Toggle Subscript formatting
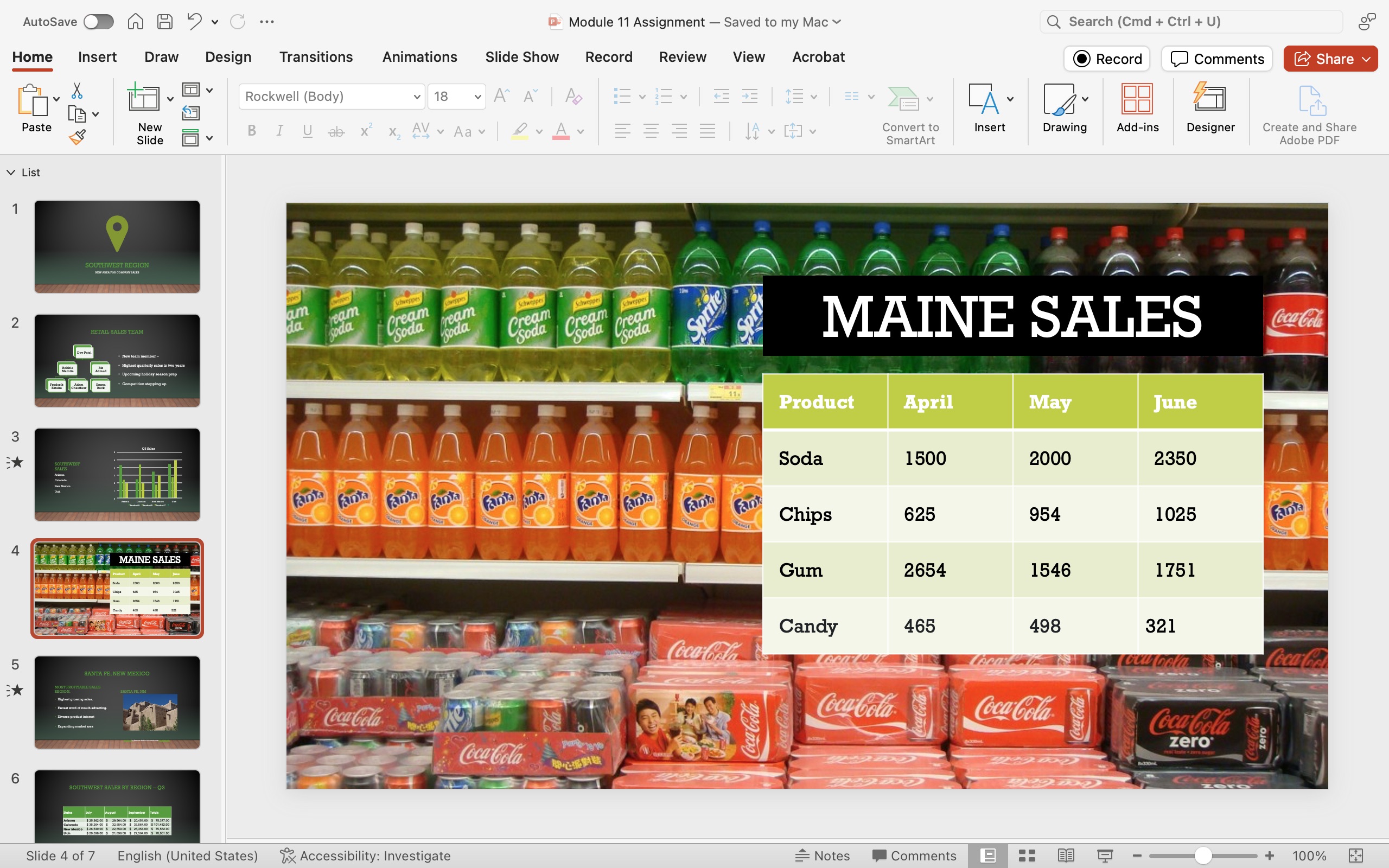The image size is (1389, 868). [x=394, y=132]
